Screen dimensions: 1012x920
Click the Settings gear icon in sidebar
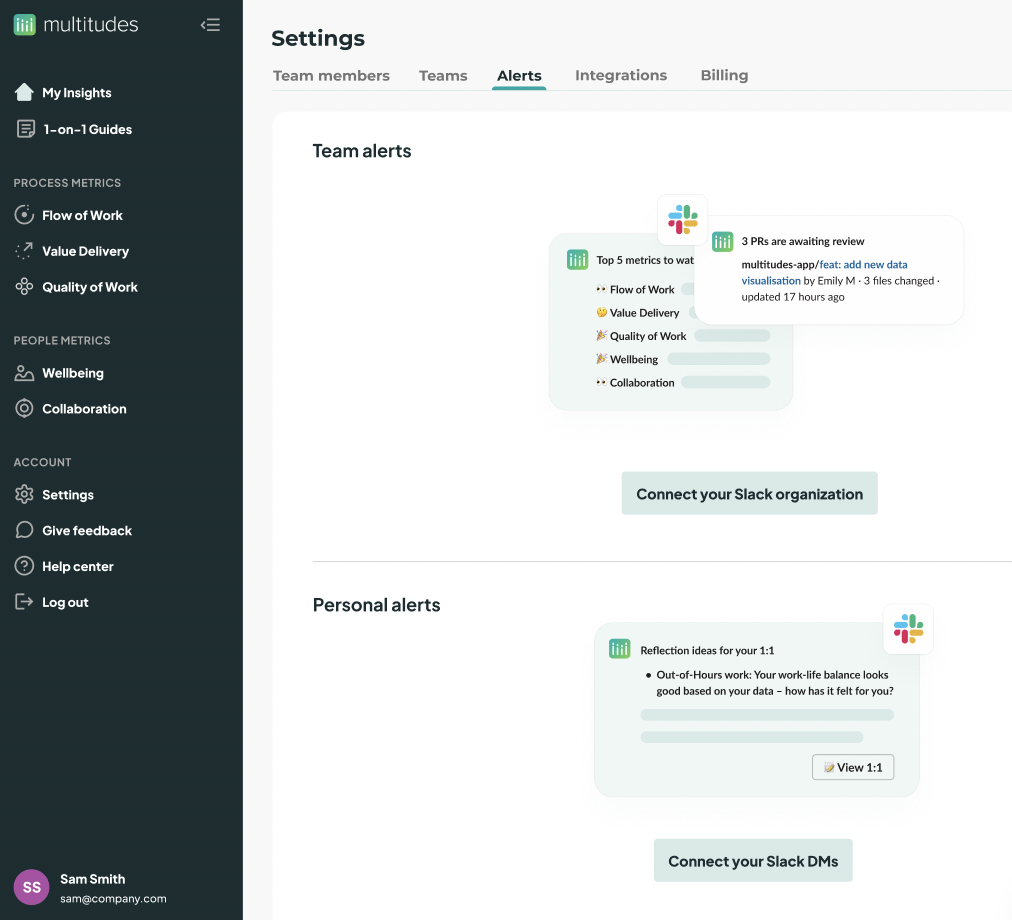click(x=25, y=495)
